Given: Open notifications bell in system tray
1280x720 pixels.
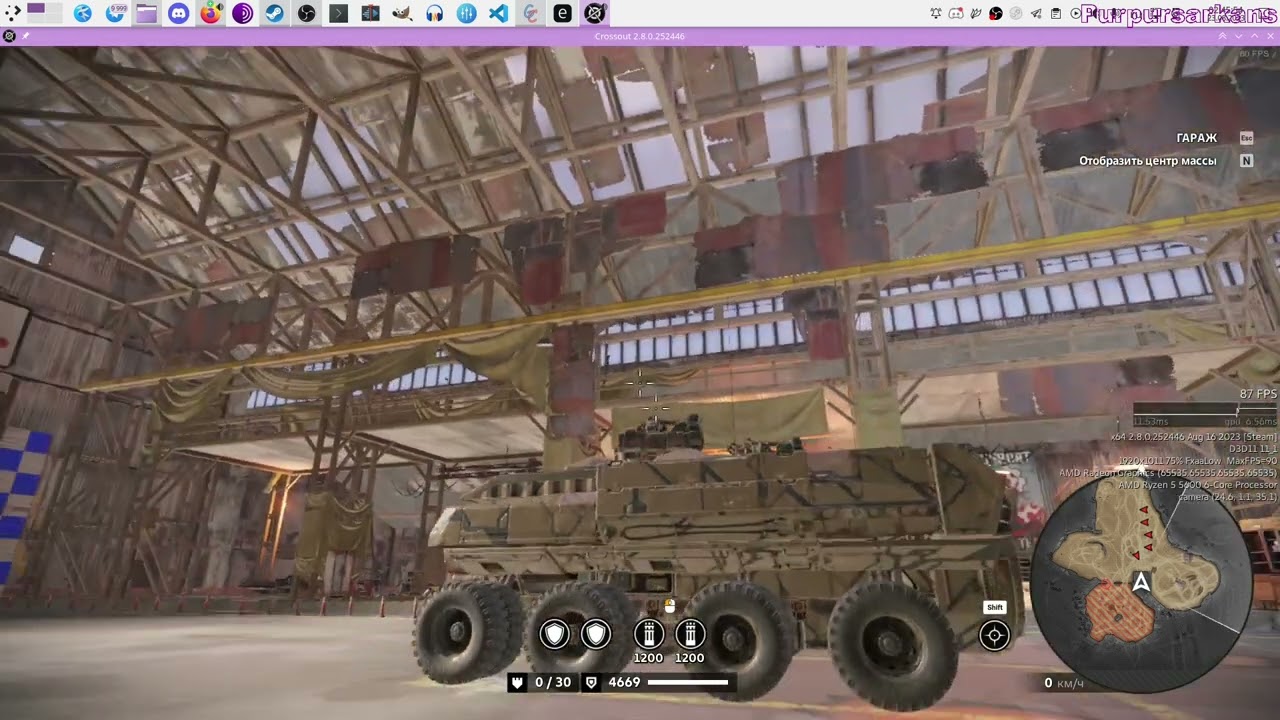Looking at the screenshot, I should click(x=936, y=13).
